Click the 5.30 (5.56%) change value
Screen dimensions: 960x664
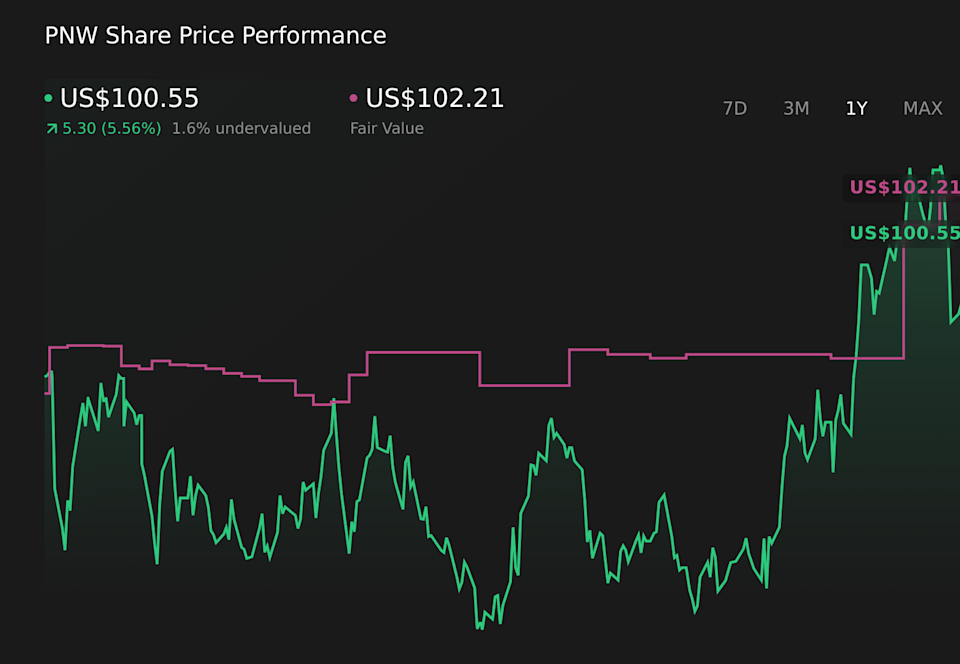click(111, 129)
